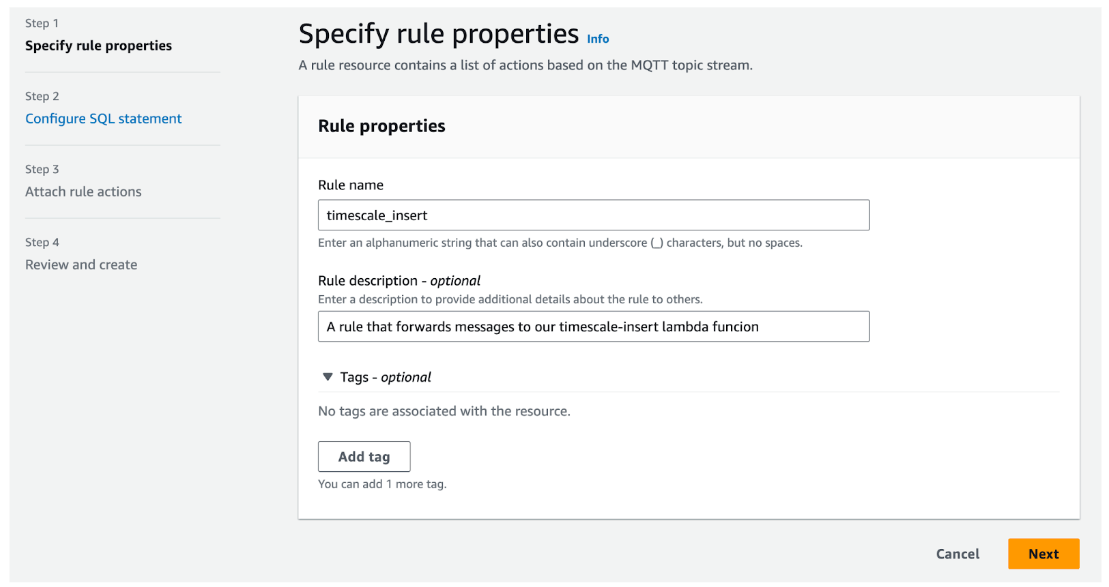
Task: Click the 'Step 2' label in sidebar
Action: point(42,96)
